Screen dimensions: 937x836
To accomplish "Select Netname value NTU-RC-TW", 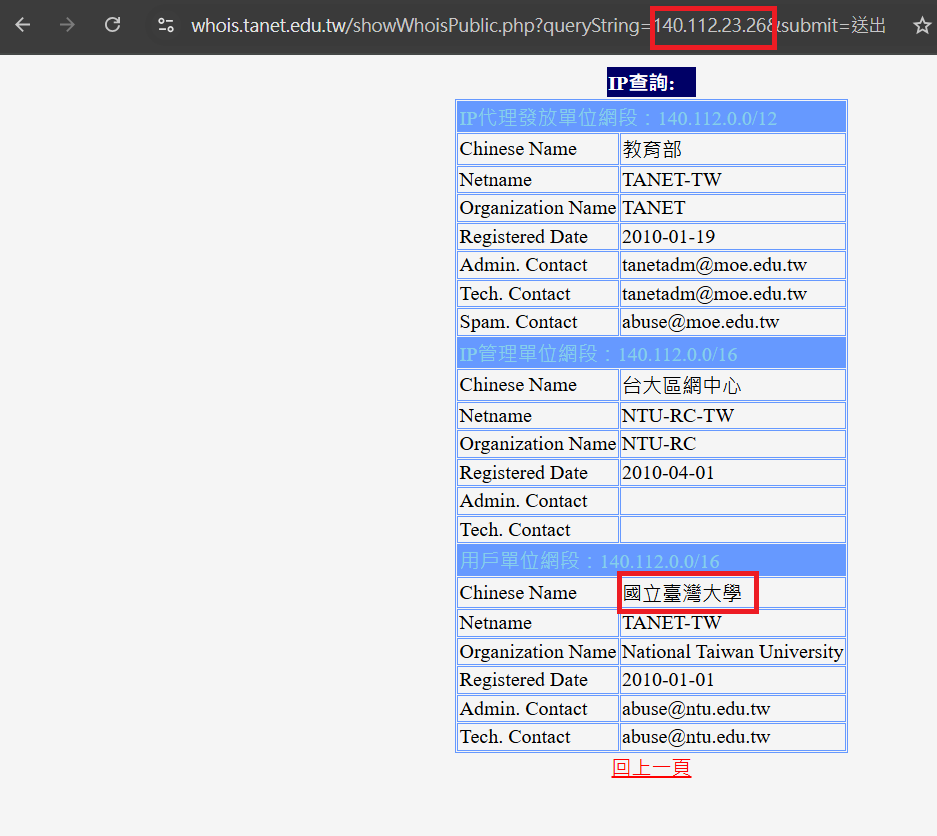I will point(733,415).
